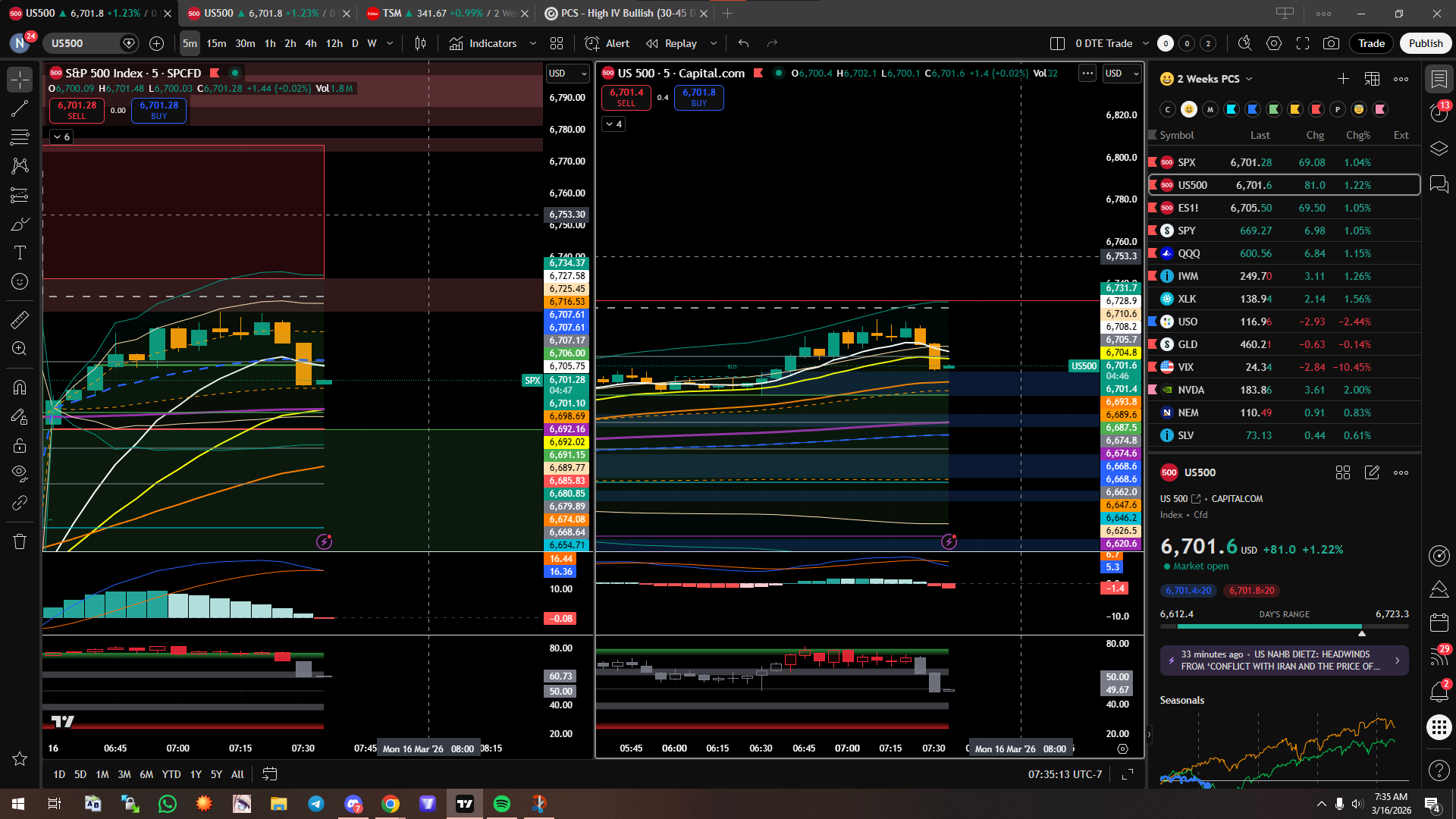The height and width of the screenshot is (819, 1456).
Task: Select the 15m timeframe
Action: (216, 43)
